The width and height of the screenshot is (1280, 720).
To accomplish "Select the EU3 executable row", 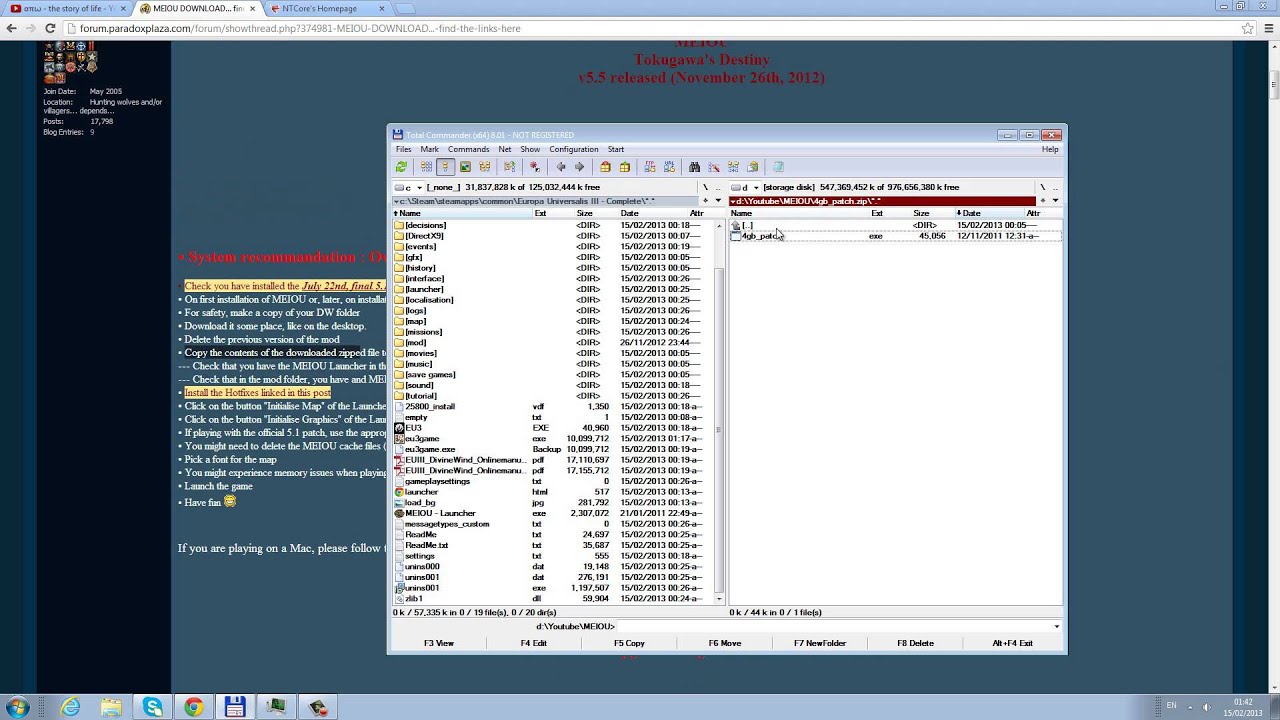I will 555,428.
